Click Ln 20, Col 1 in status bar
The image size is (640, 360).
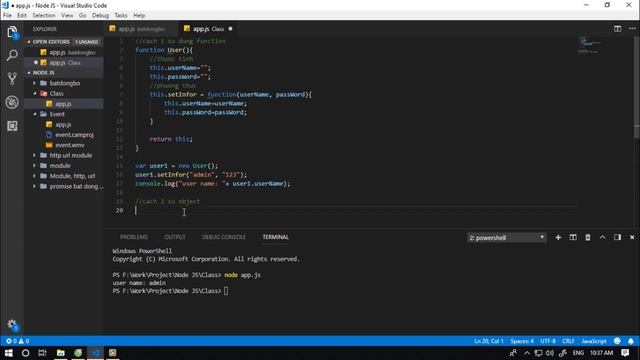489,341
